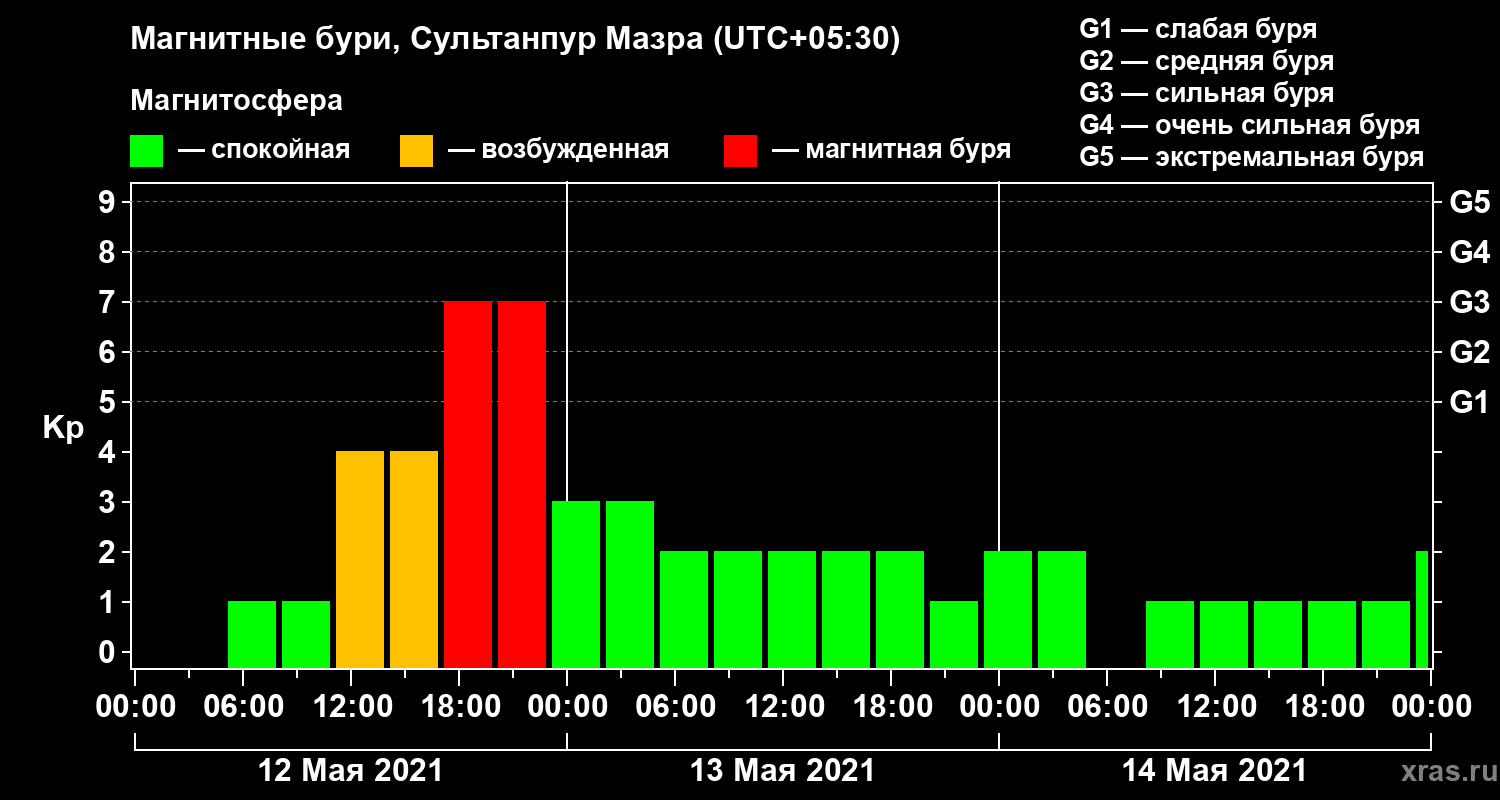Click the '— возбужденная' legend label
Viewport: 1500px width, 800px height.
558,150
